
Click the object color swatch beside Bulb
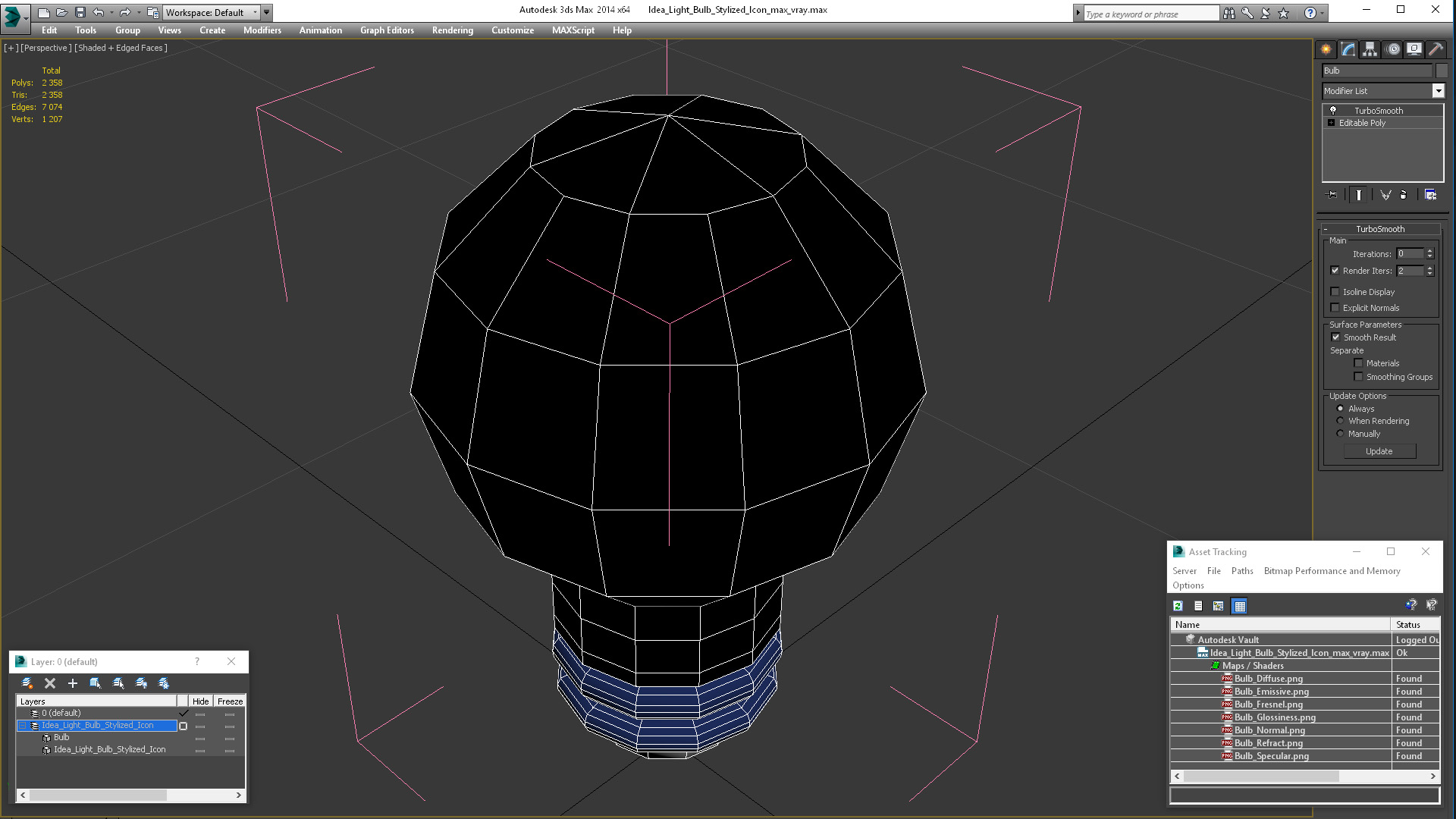[x=1442, y=71]
